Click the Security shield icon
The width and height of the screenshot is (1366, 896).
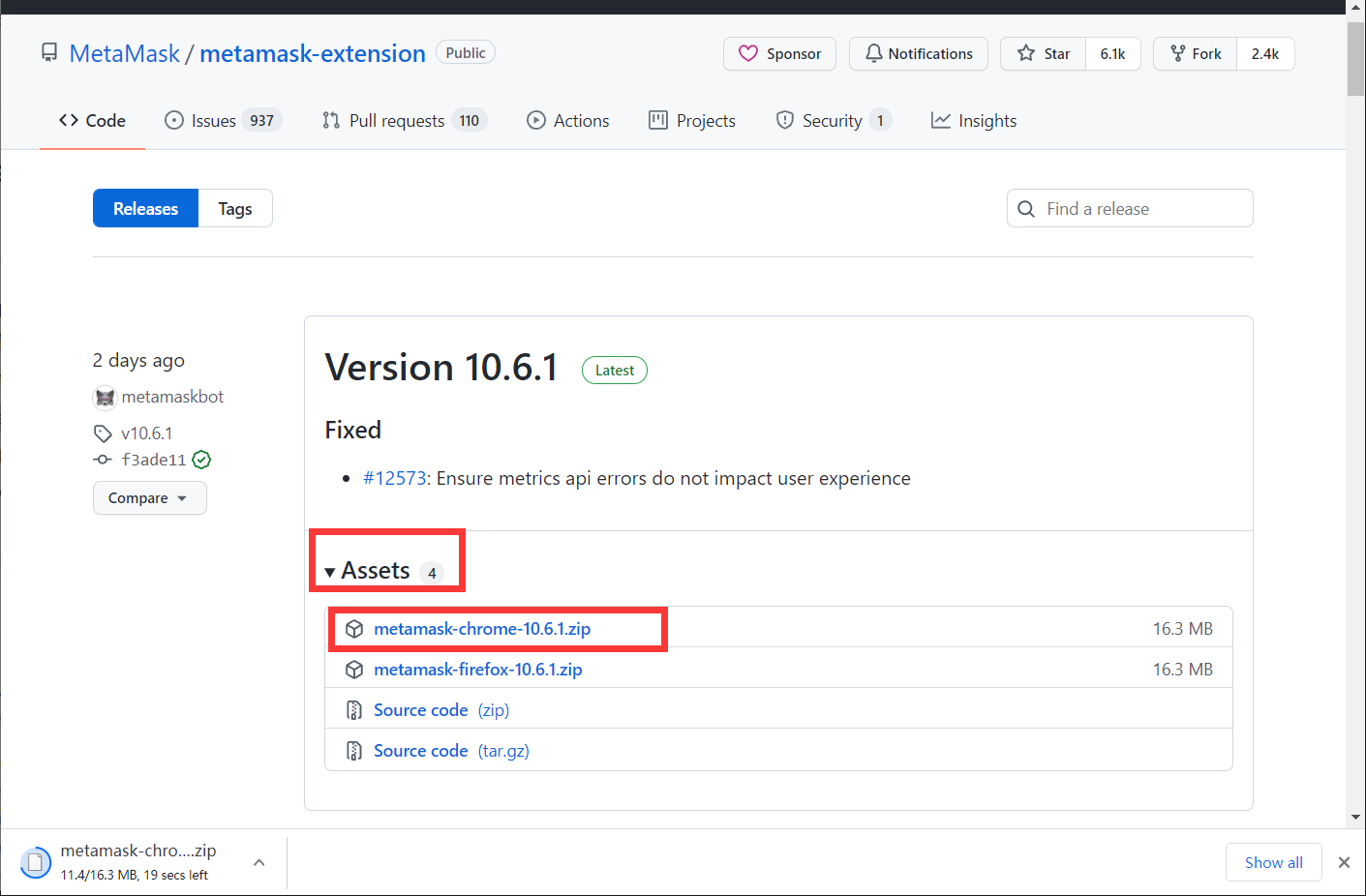(785, 120)
